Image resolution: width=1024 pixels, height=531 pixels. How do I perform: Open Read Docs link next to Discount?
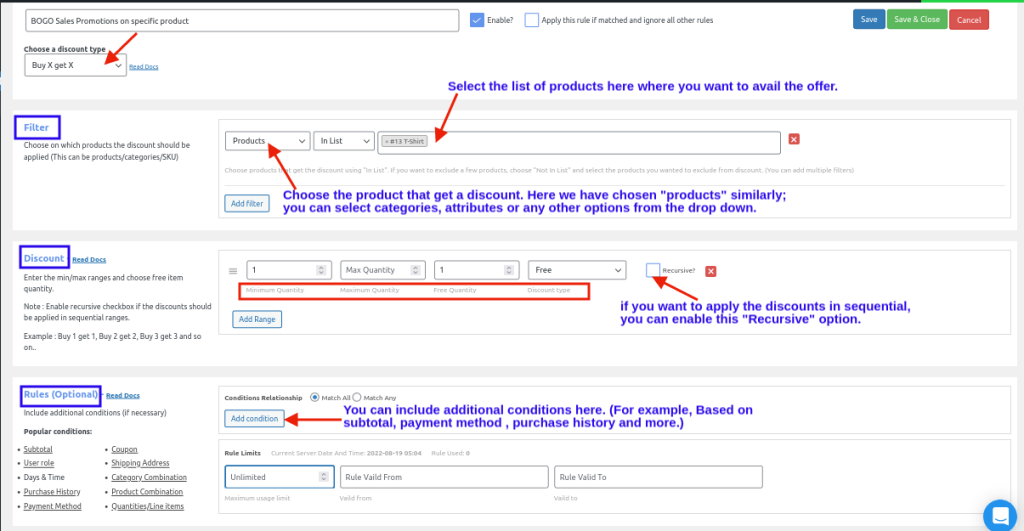pos(89,259)
